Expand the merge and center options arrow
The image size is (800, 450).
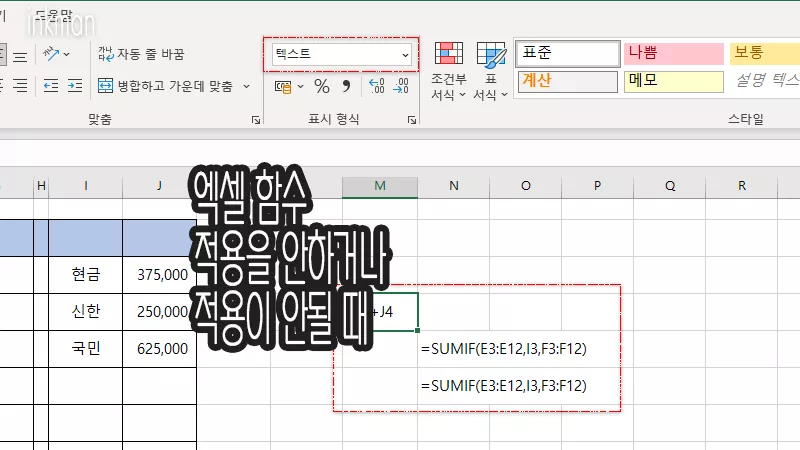click(x=247, y=86)
